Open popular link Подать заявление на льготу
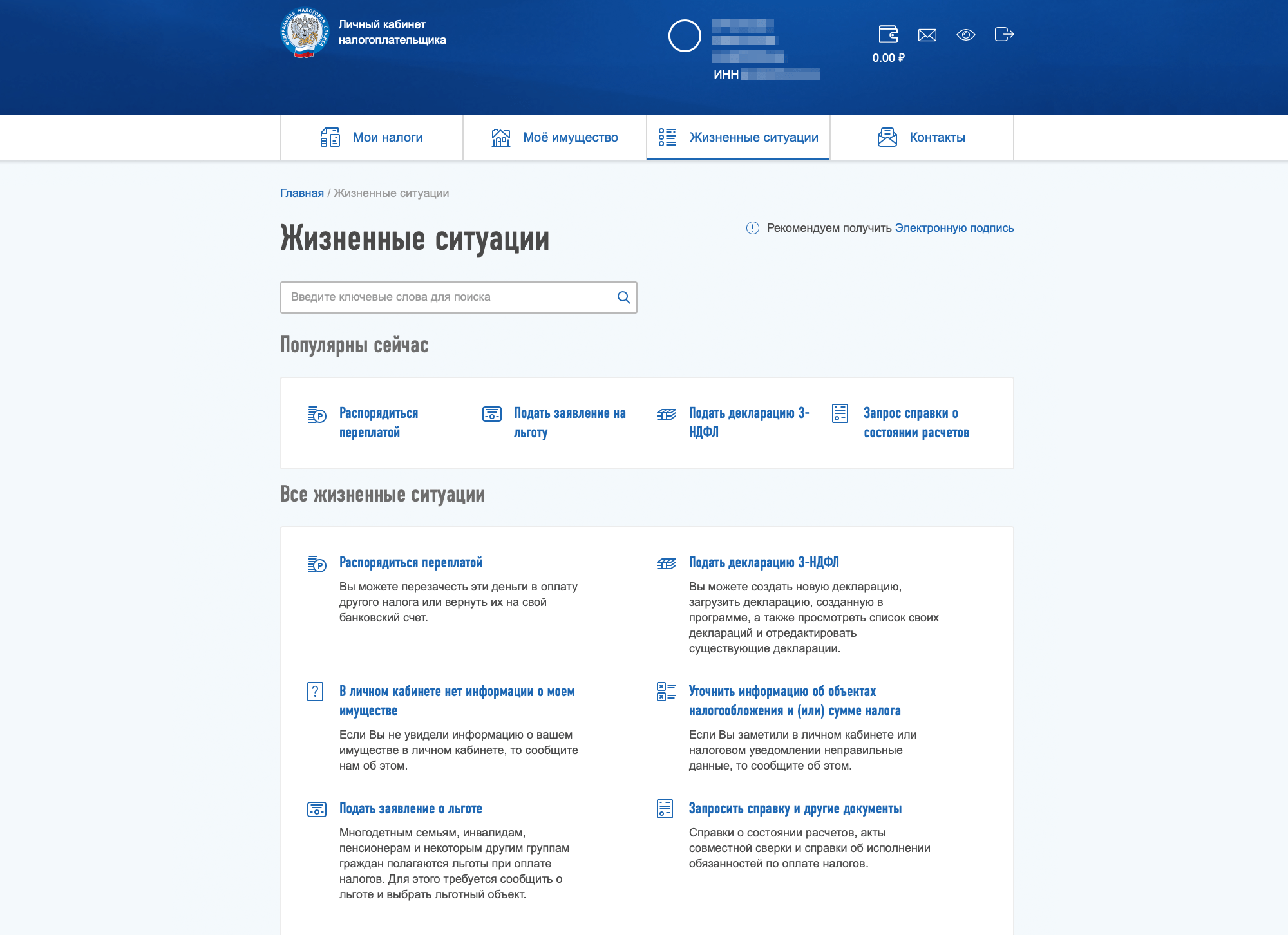 570,422
